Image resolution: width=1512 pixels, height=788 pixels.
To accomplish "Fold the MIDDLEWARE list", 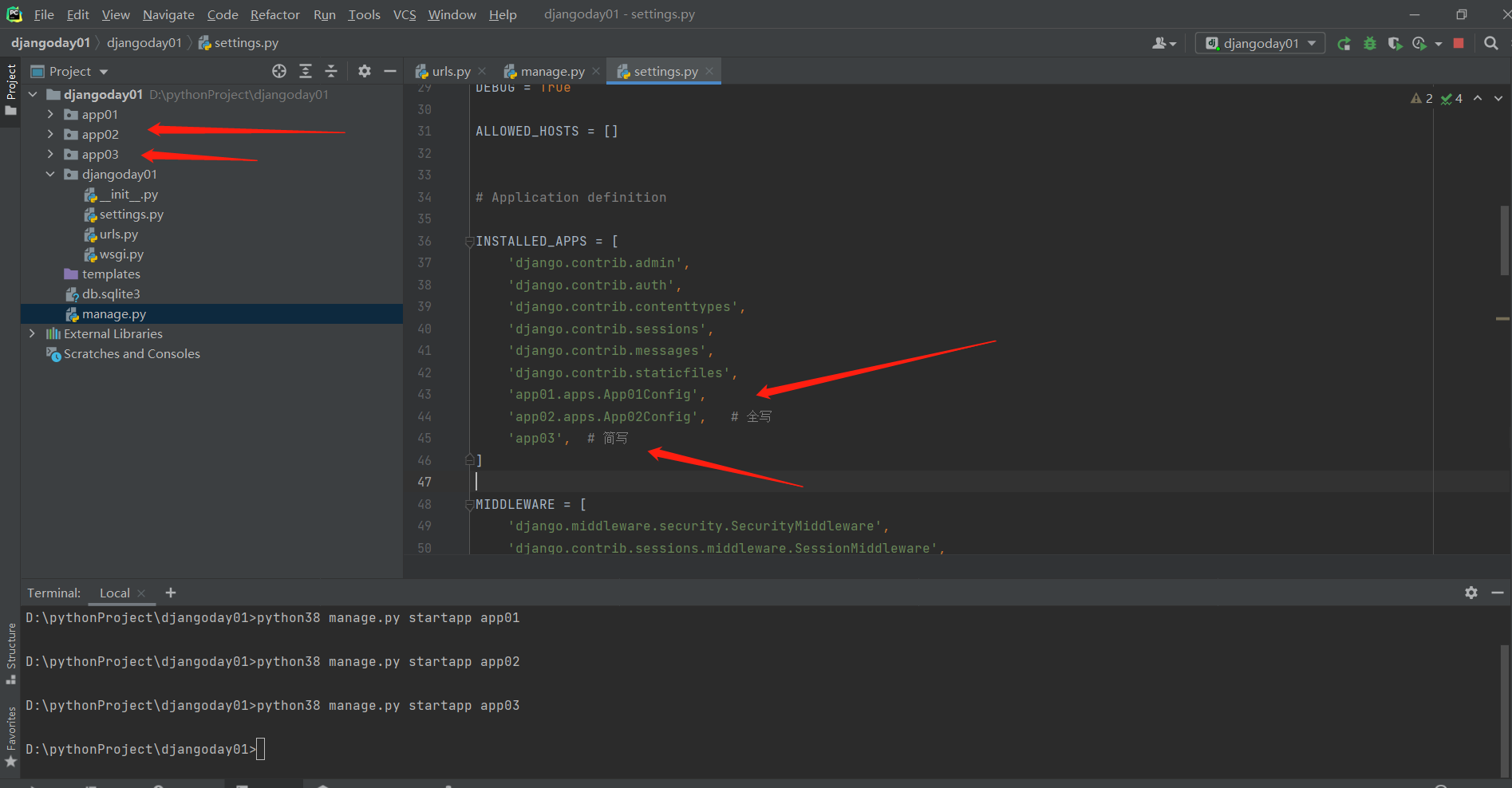I will [470, 505].
